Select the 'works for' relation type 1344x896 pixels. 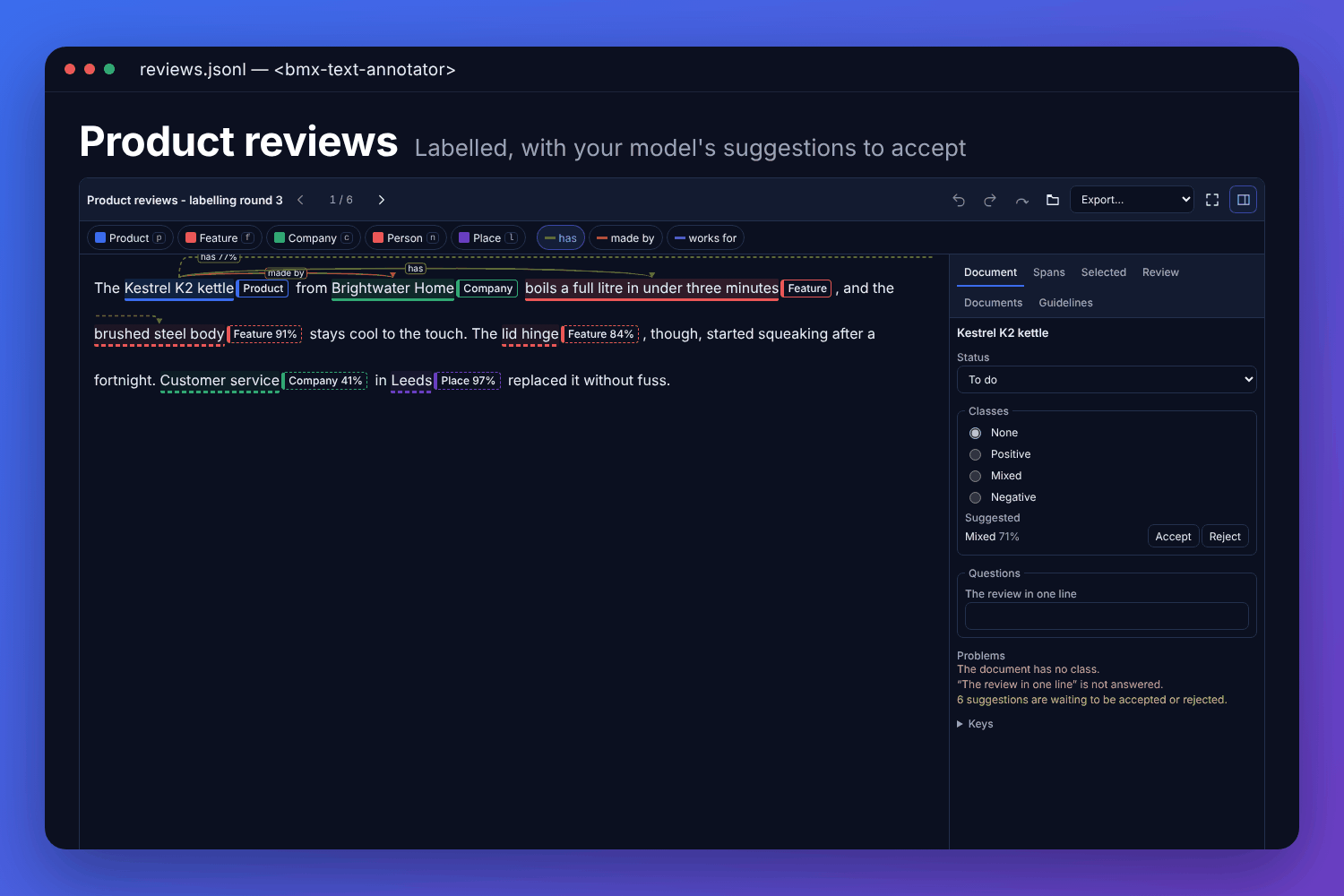(705, 238)
